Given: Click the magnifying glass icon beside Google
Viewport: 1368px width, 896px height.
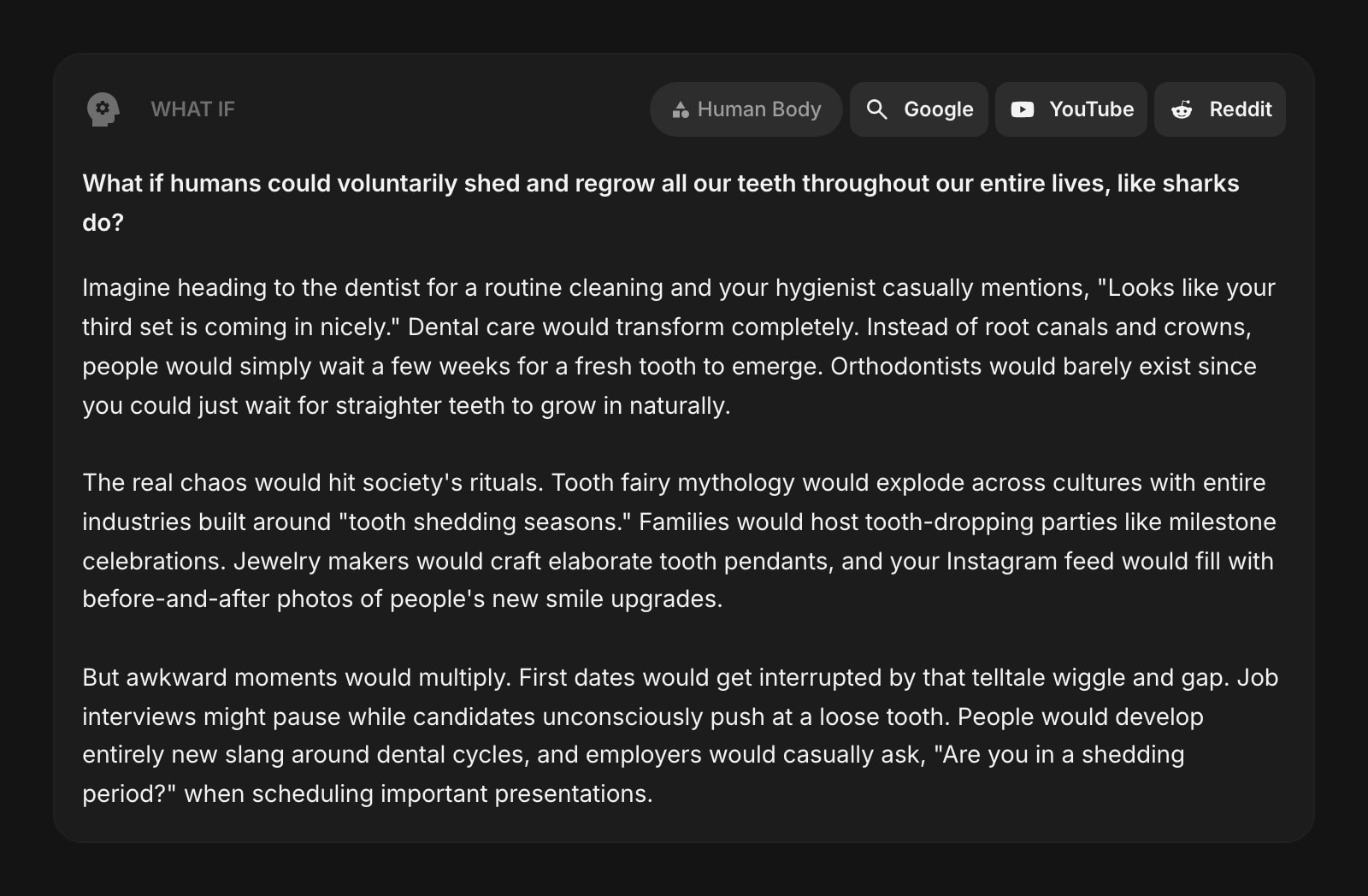Looking at the screenshot, I should [x=876, y=109].
